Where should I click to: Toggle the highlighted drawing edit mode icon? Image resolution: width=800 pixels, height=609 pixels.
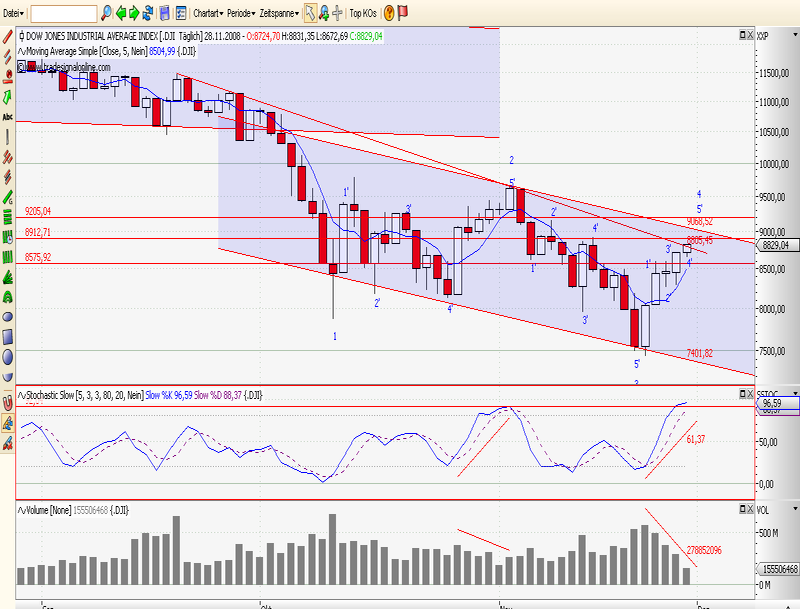coord(8,423)
